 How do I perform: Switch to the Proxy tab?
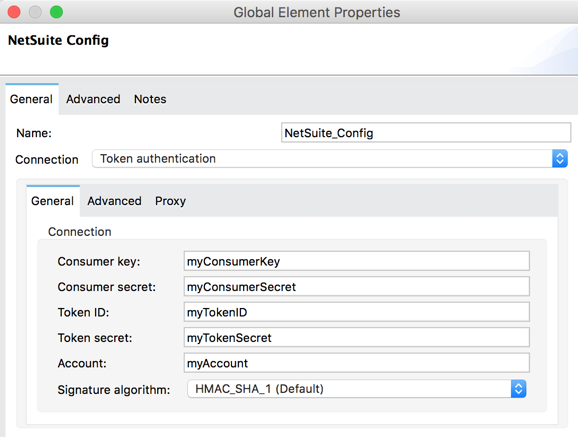[170, 201]
